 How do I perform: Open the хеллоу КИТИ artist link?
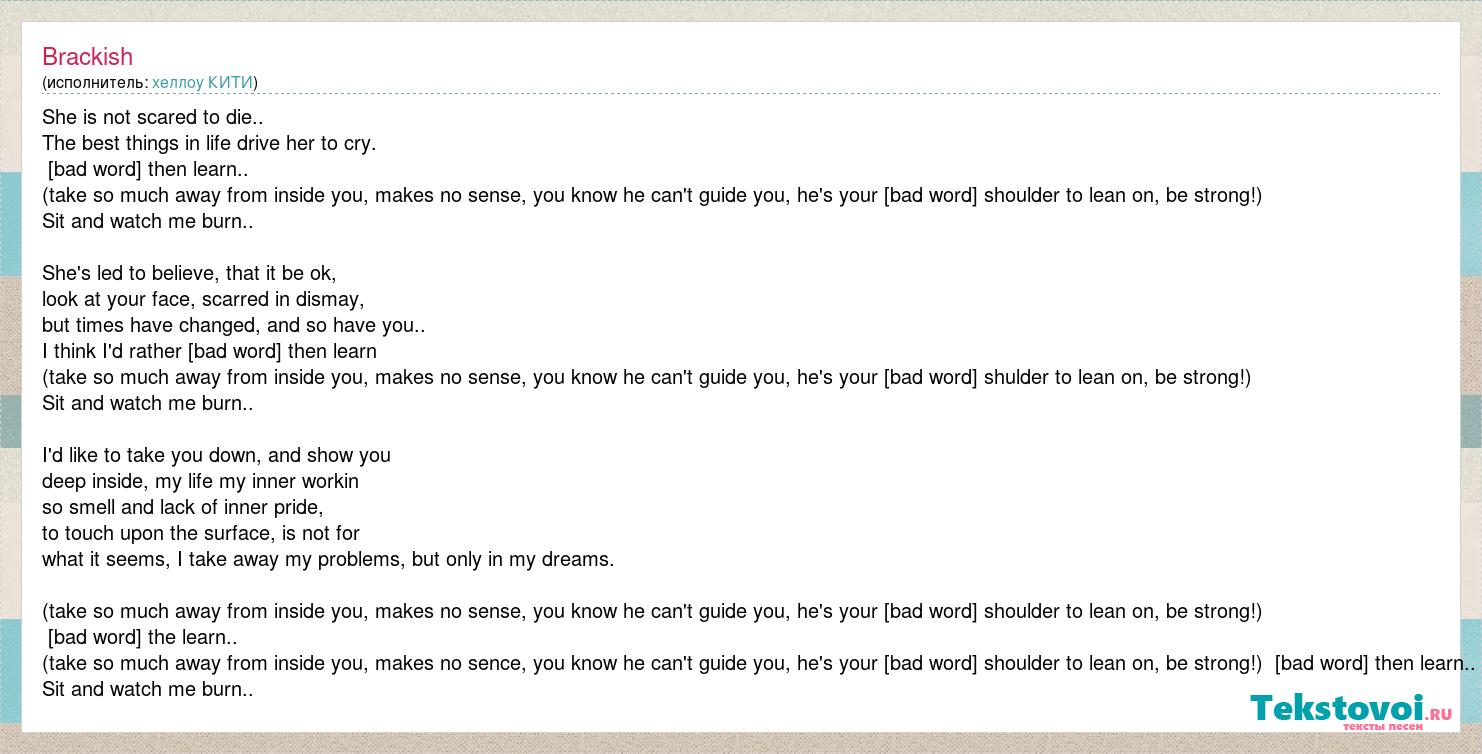(203, 82)
